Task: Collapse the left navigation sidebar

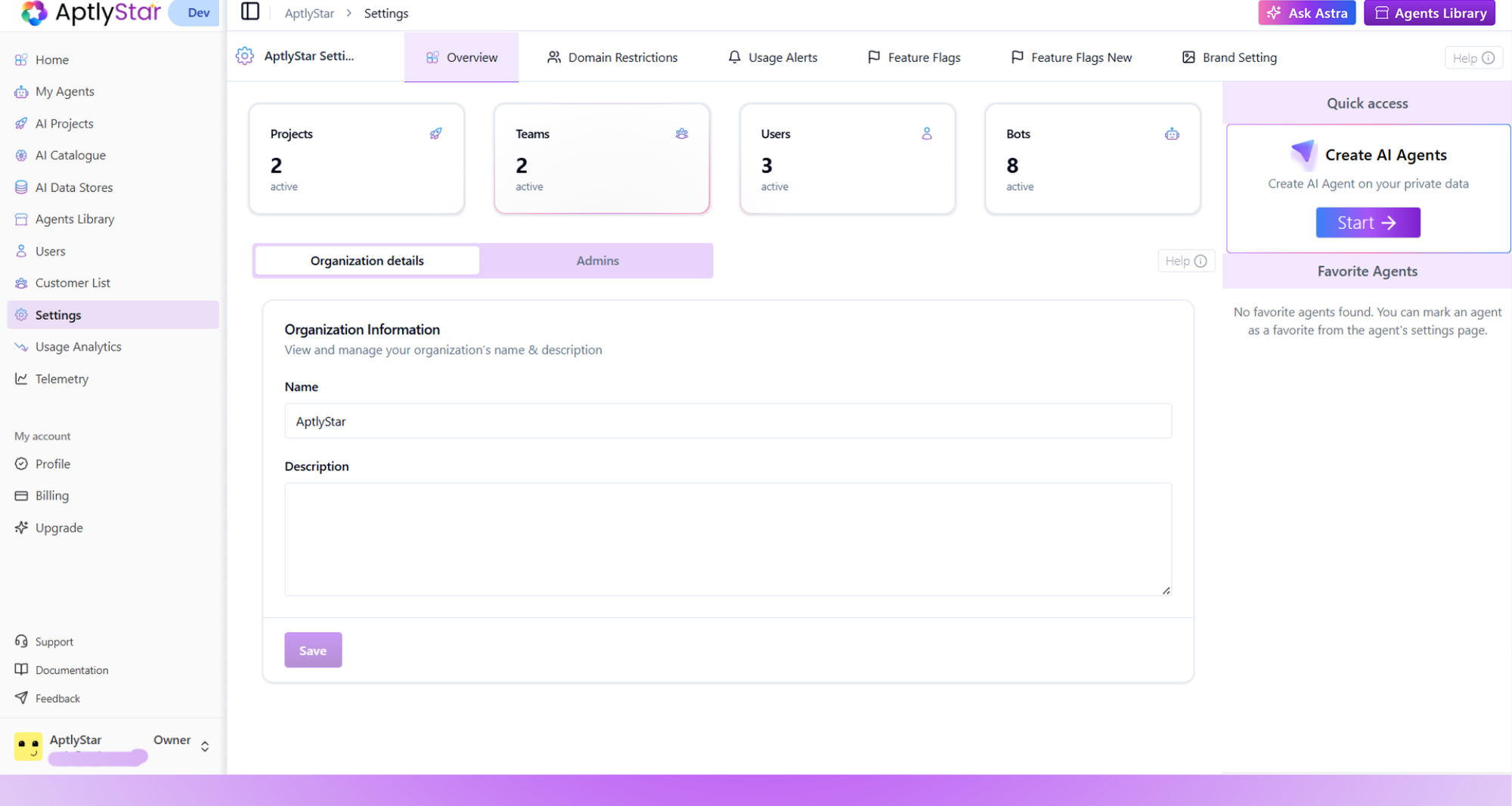Action: point(249,12)
